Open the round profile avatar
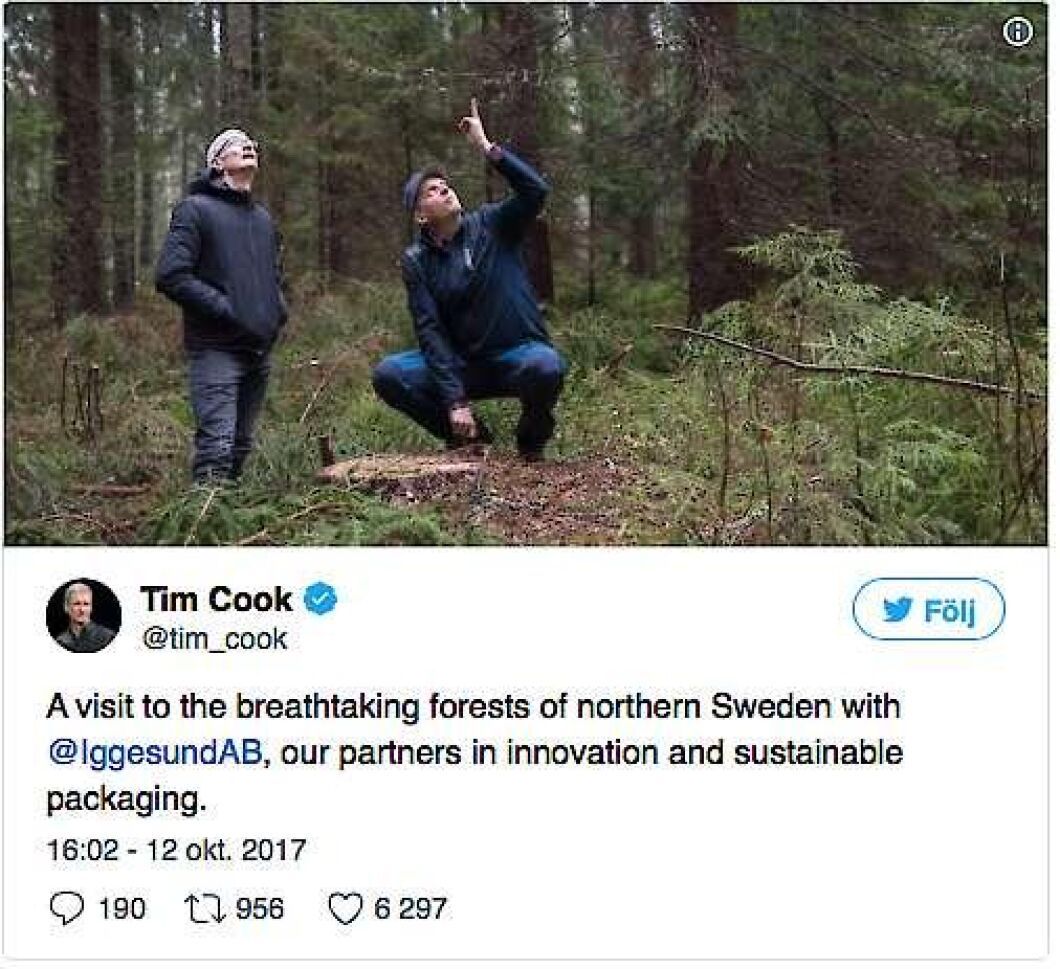 click(x=84, y=615)
